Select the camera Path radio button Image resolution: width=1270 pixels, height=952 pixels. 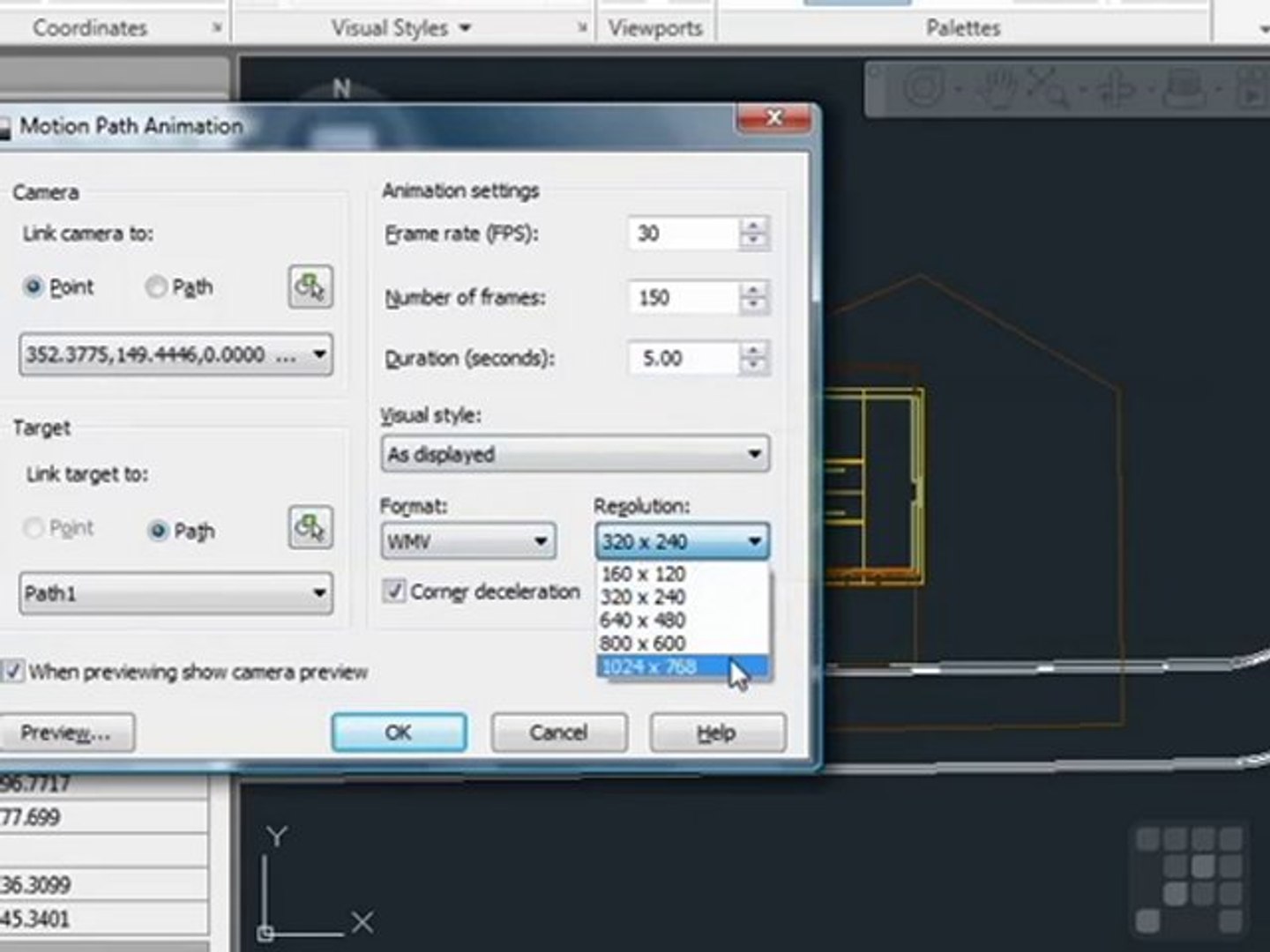(156, 286)
